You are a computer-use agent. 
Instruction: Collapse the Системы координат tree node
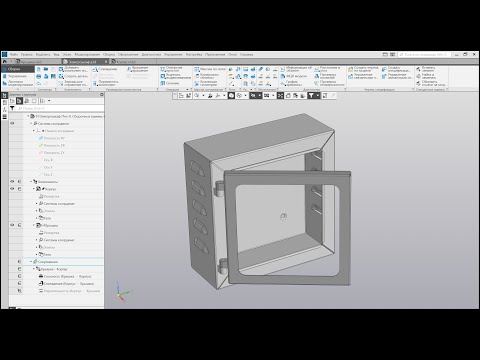31,124
